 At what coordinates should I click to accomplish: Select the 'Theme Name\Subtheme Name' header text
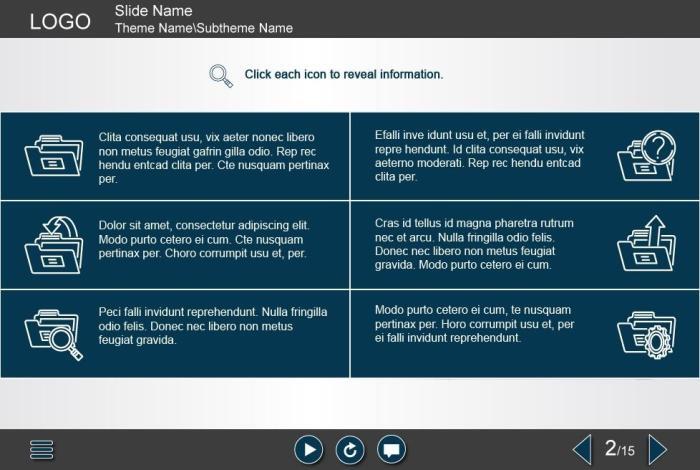[x=203, y=28]
